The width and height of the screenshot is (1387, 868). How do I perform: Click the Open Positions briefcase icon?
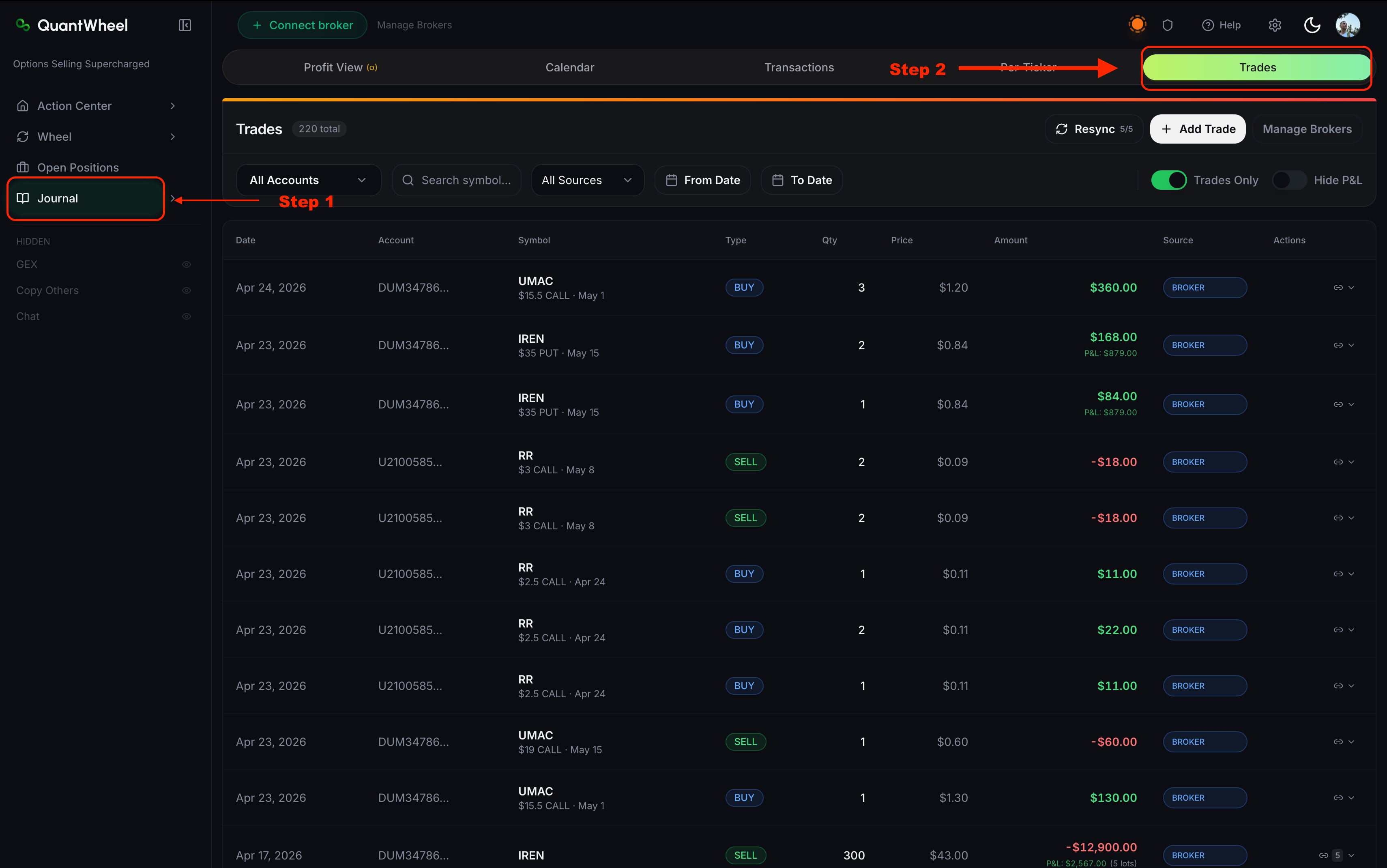click(23, 168)
